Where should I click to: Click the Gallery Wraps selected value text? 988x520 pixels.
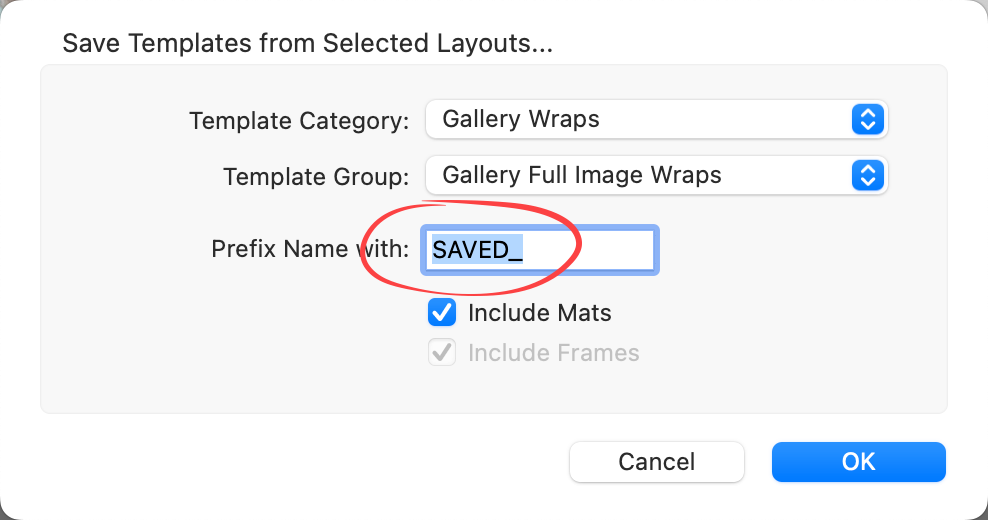coord(521,120)
